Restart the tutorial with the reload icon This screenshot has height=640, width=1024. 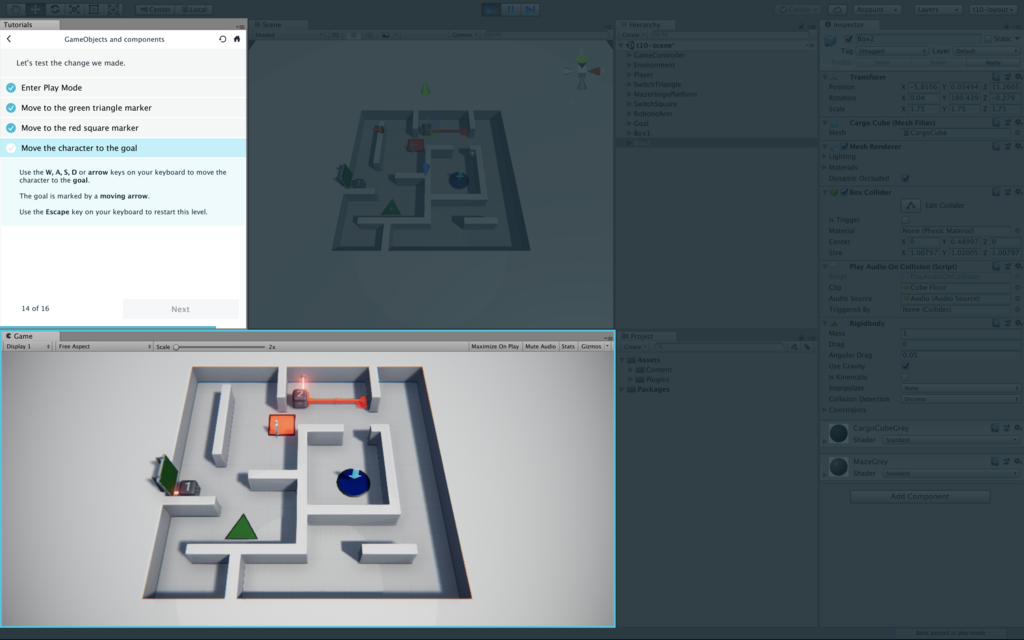223,39
